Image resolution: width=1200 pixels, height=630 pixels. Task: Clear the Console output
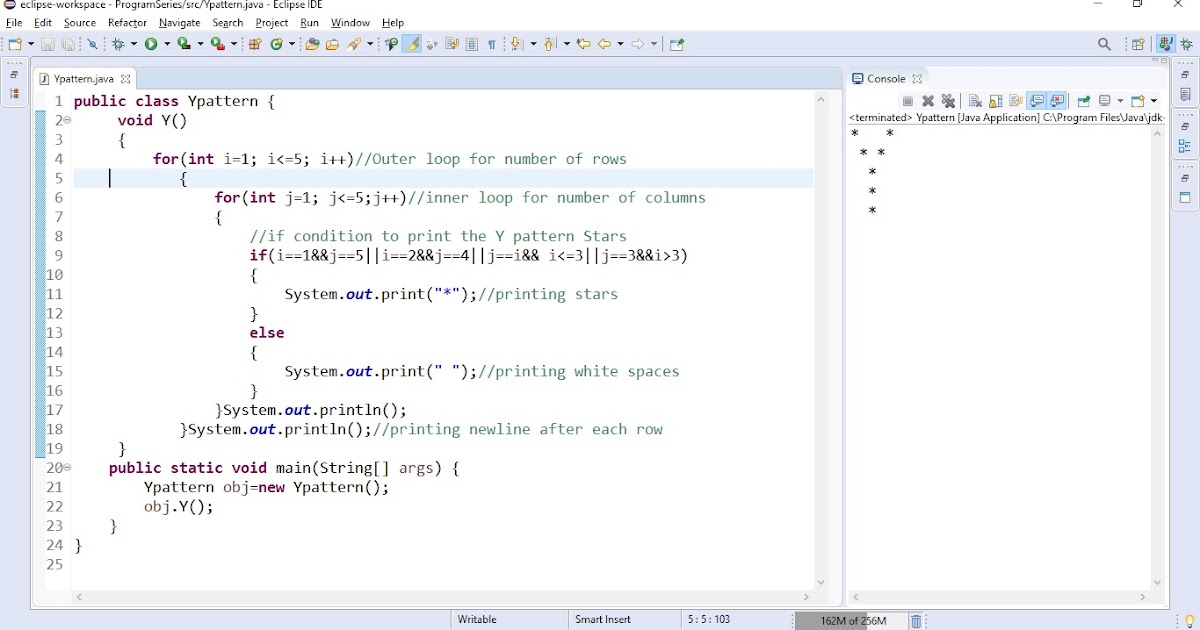pos(973,100)
